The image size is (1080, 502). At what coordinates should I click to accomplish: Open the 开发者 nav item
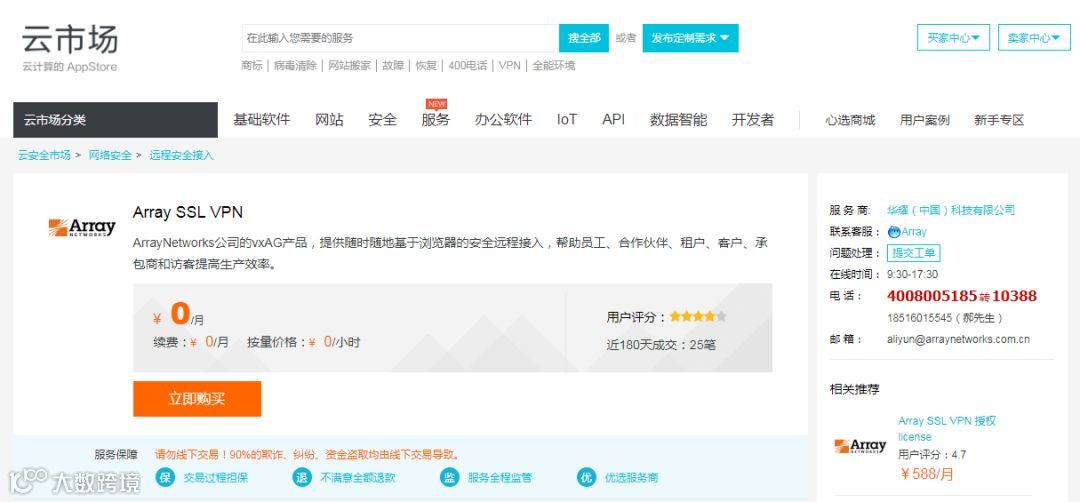pyautogui.click(x=753, y=120)
